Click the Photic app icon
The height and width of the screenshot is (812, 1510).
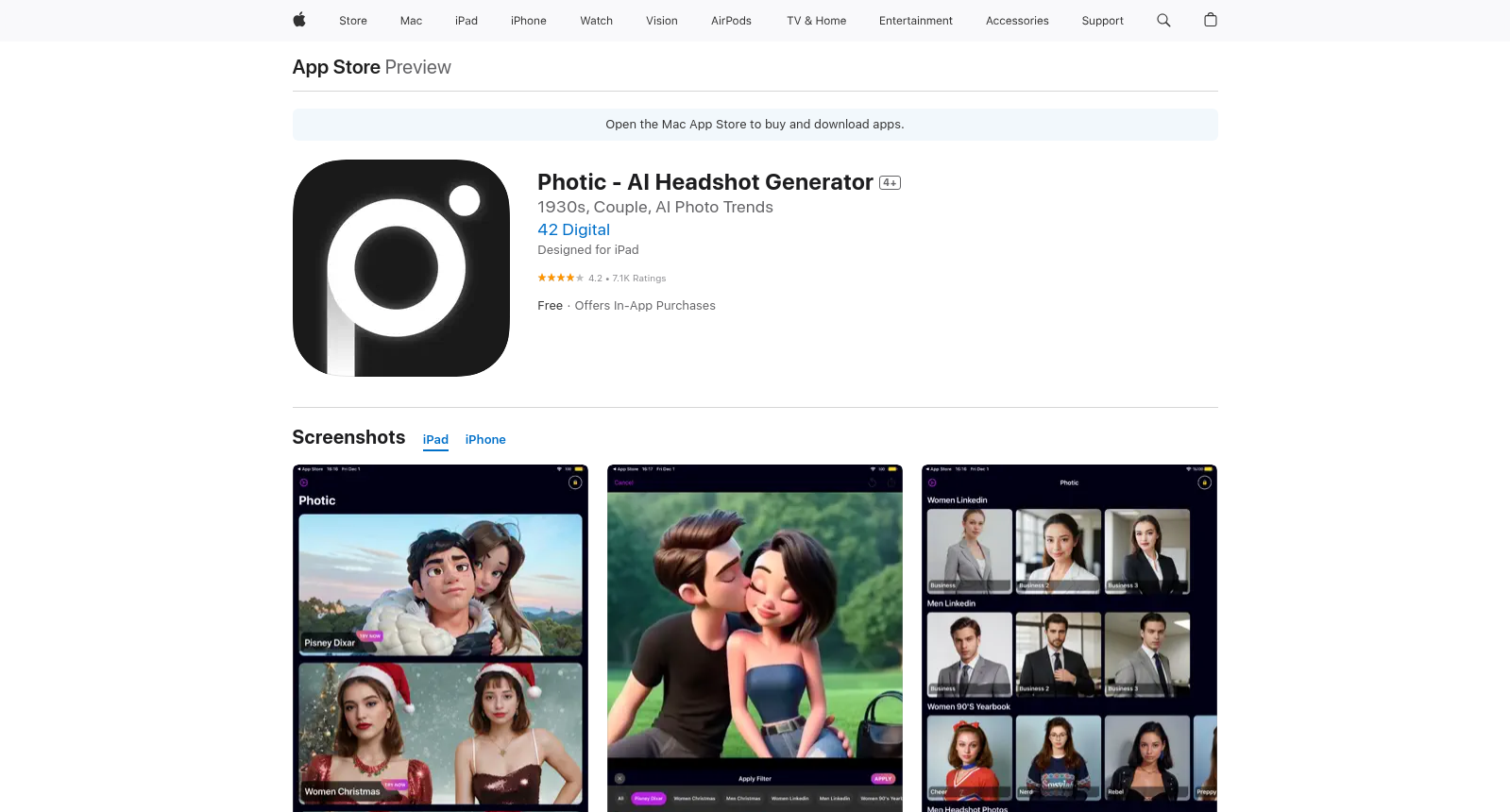tap(401, 268)
